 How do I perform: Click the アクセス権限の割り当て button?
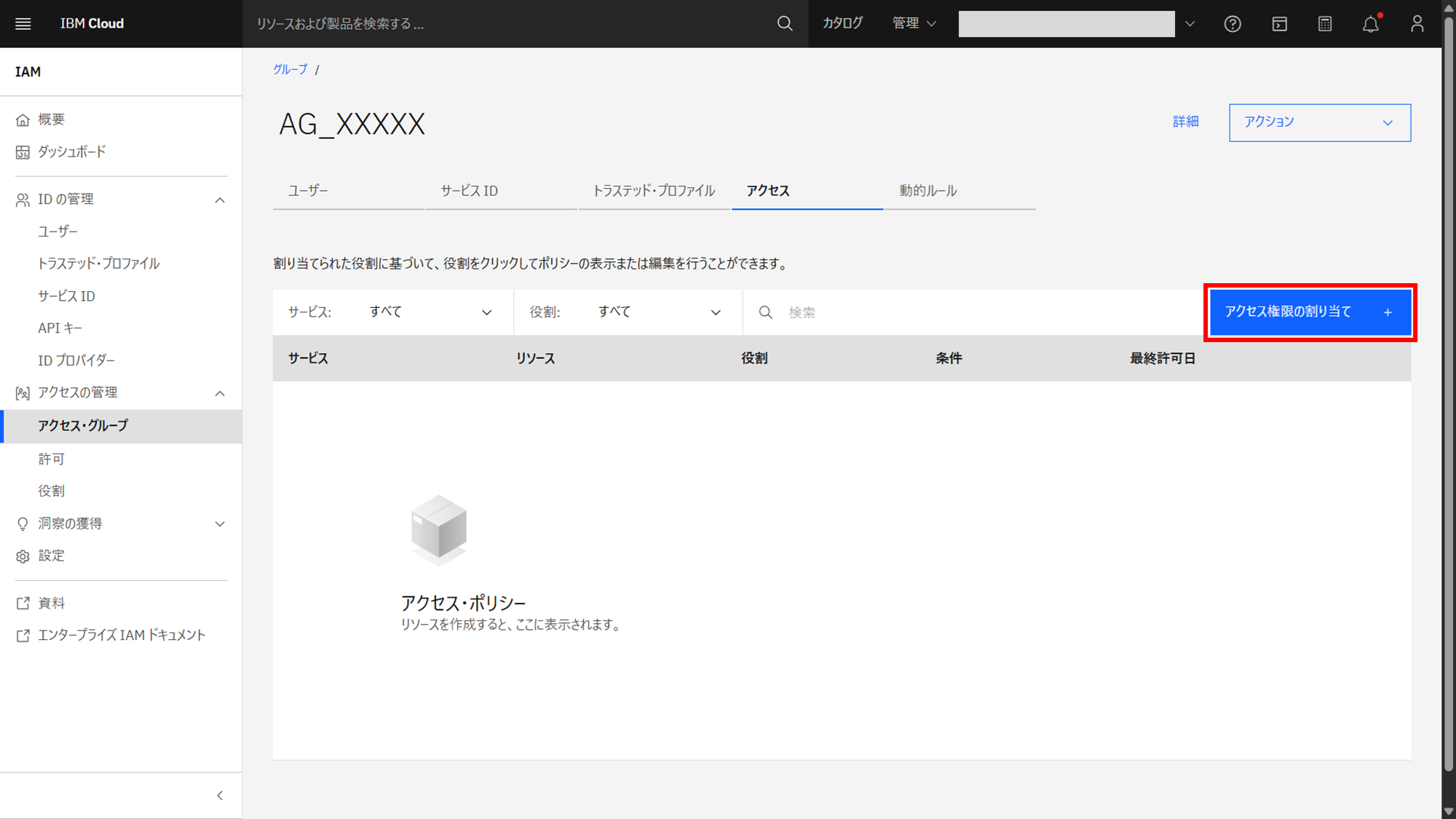pos(1309,312)
